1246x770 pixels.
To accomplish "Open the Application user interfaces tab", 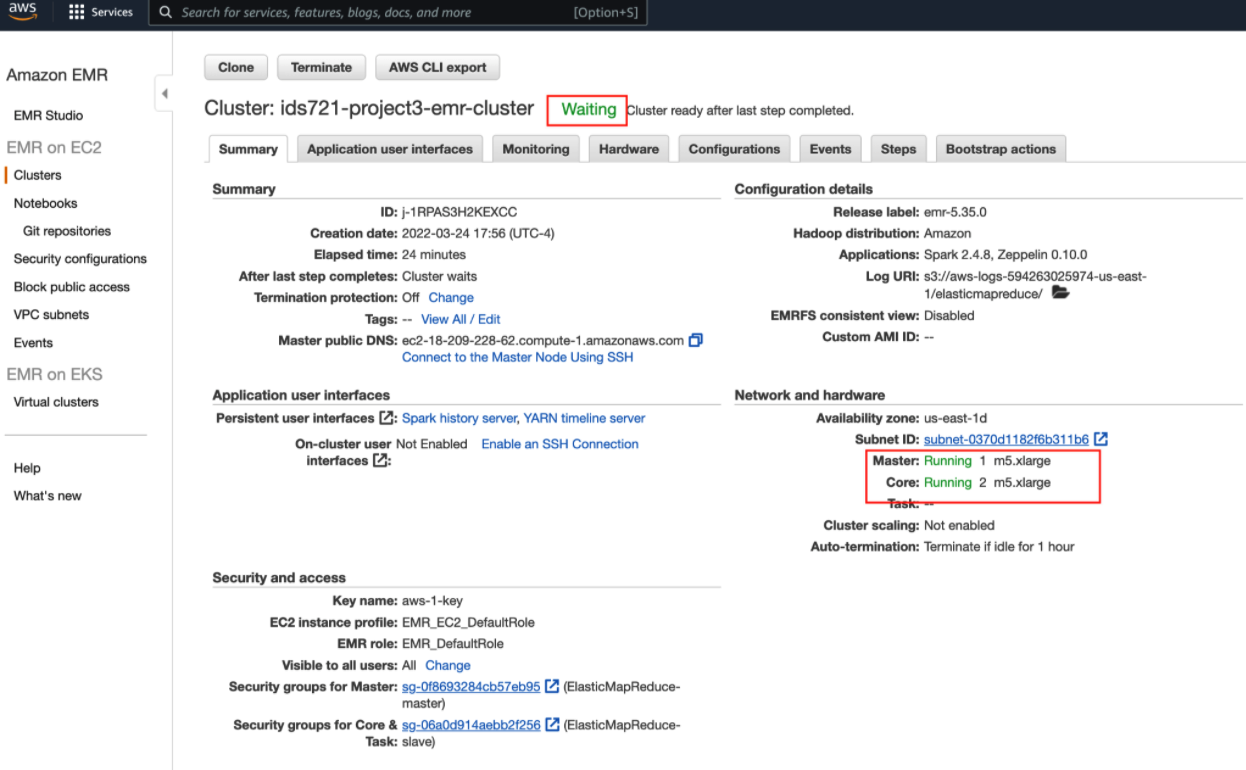I will click(x=390, y=149).
